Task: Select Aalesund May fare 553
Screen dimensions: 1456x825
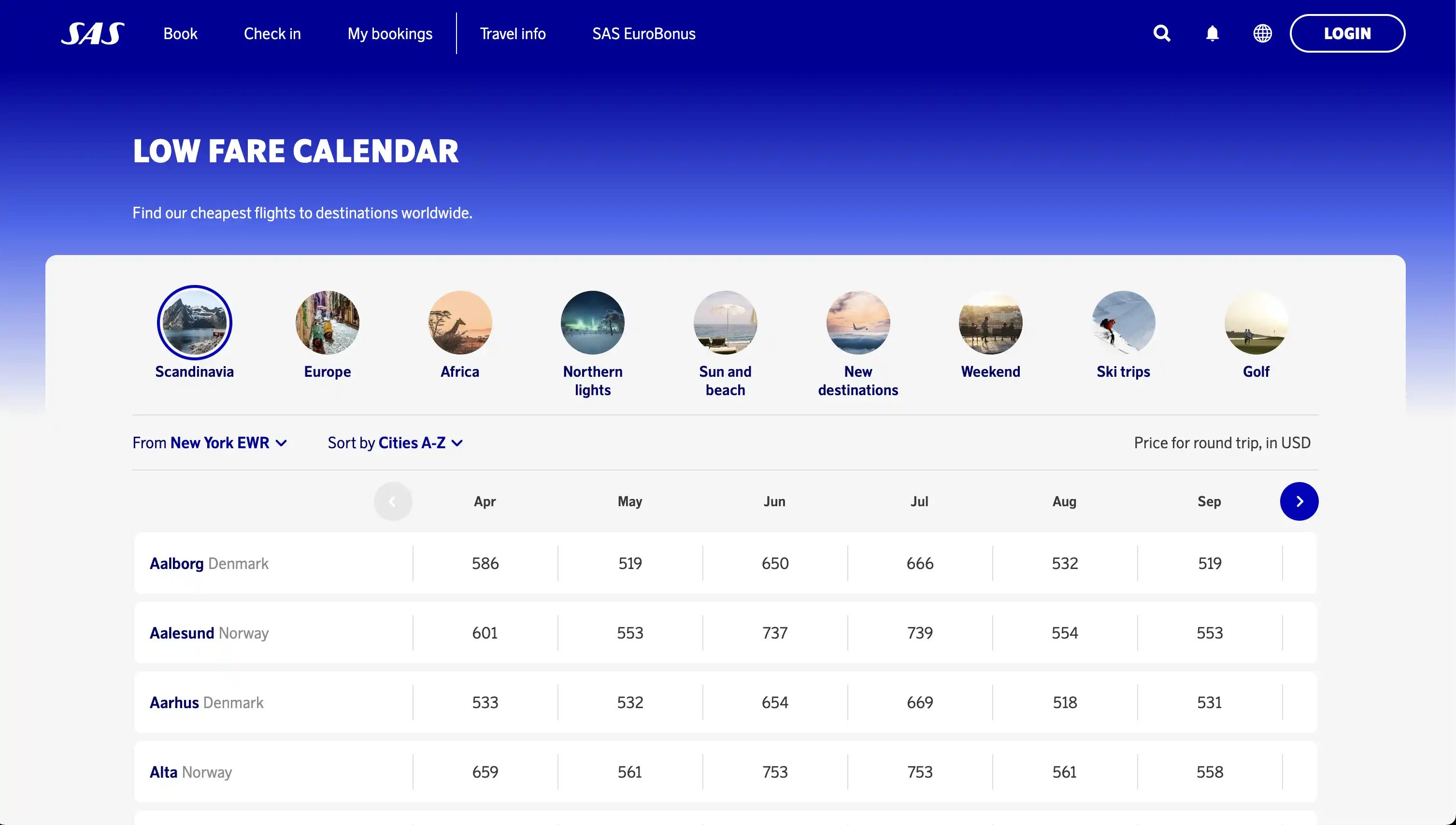Action: pos(630,633)
